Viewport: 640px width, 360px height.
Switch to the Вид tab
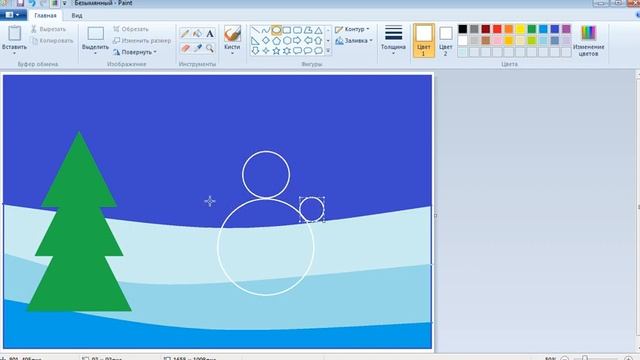[x=77, y=16]
